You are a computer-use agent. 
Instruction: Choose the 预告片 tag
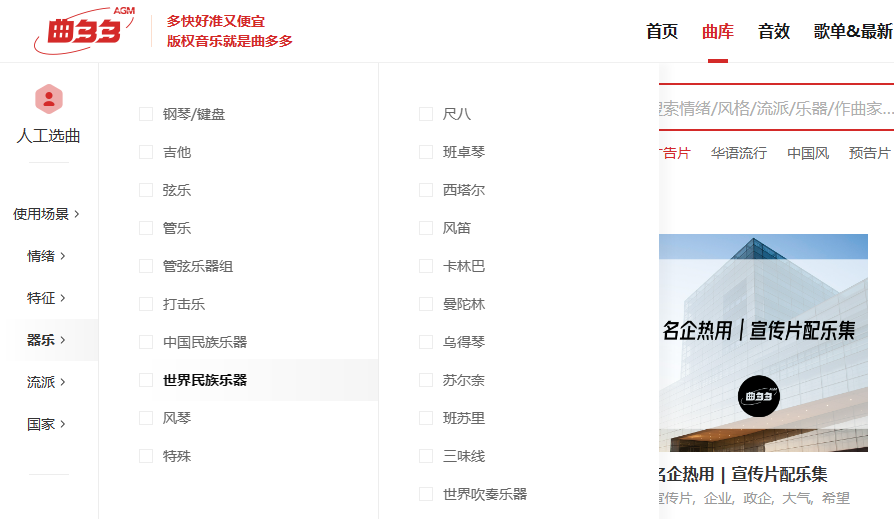click(x=869, y=153)
